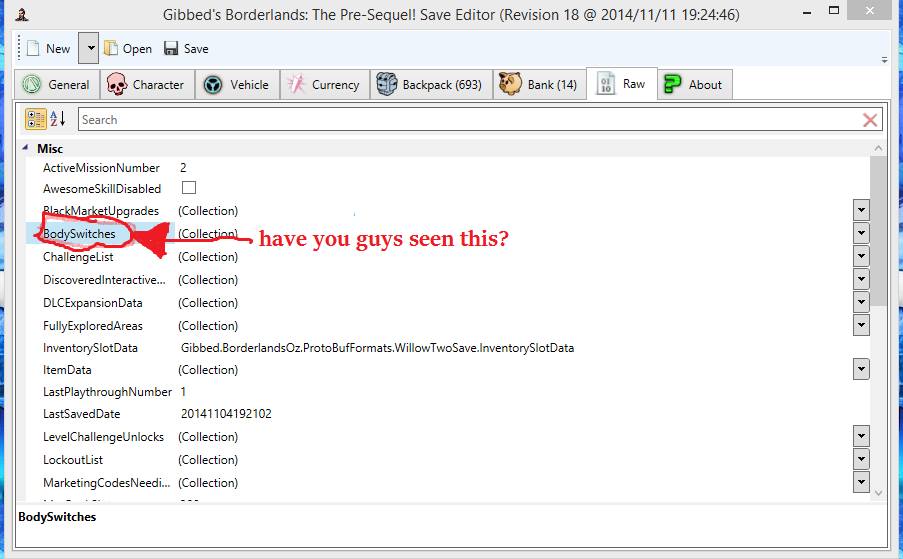Open the Bank (14) tab
The image size is (903, 559).
pyautogui.click(x=539, y=85)
